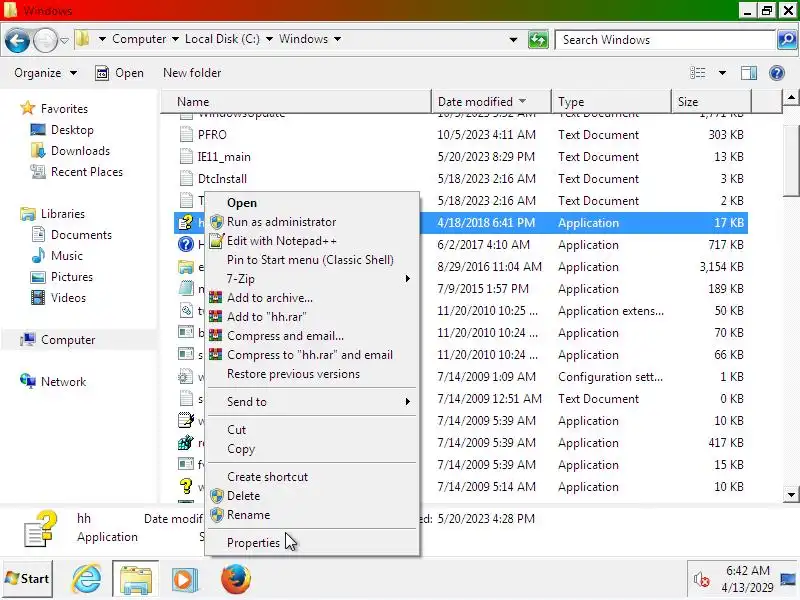Image resolution: width=800 pixels, height=600 pixels.
Task: Click the Open button in the toolbar
Action: click(119, 73)
